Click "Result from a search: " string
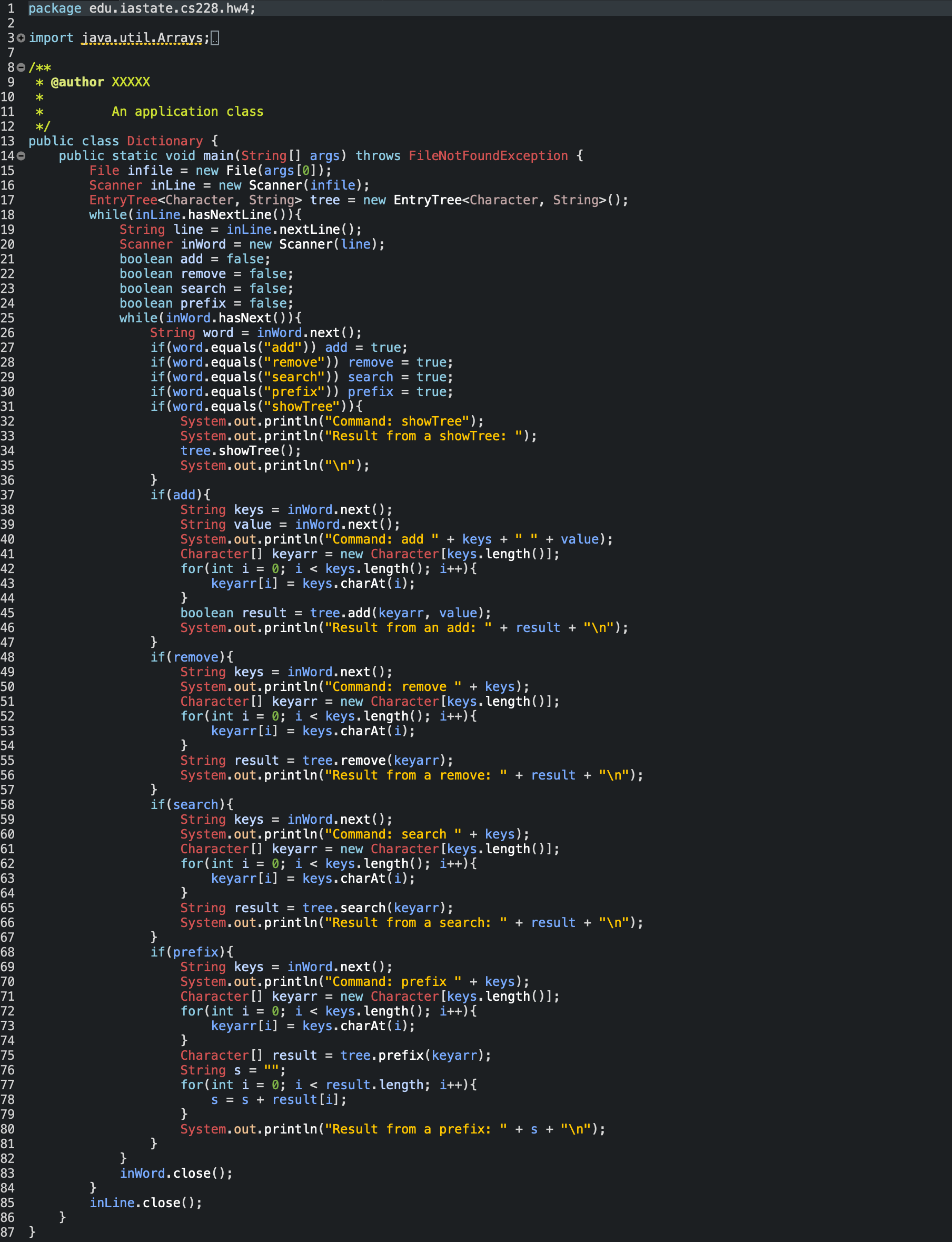 (x=415, y=922)
